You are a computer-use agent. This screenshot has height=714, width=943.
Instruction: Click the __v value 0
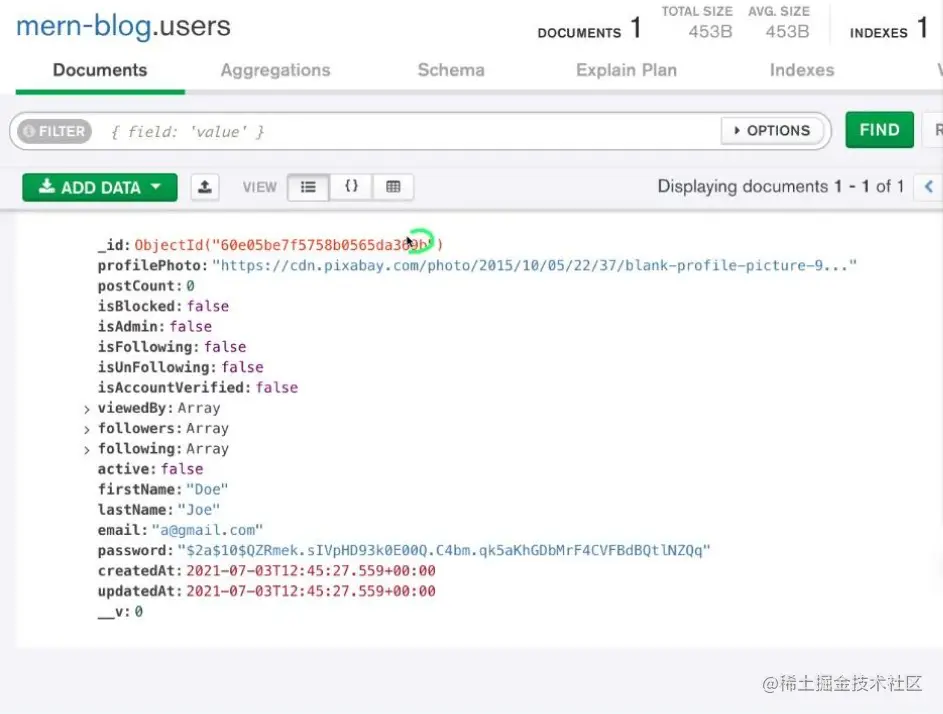click(x=139, y=612)
